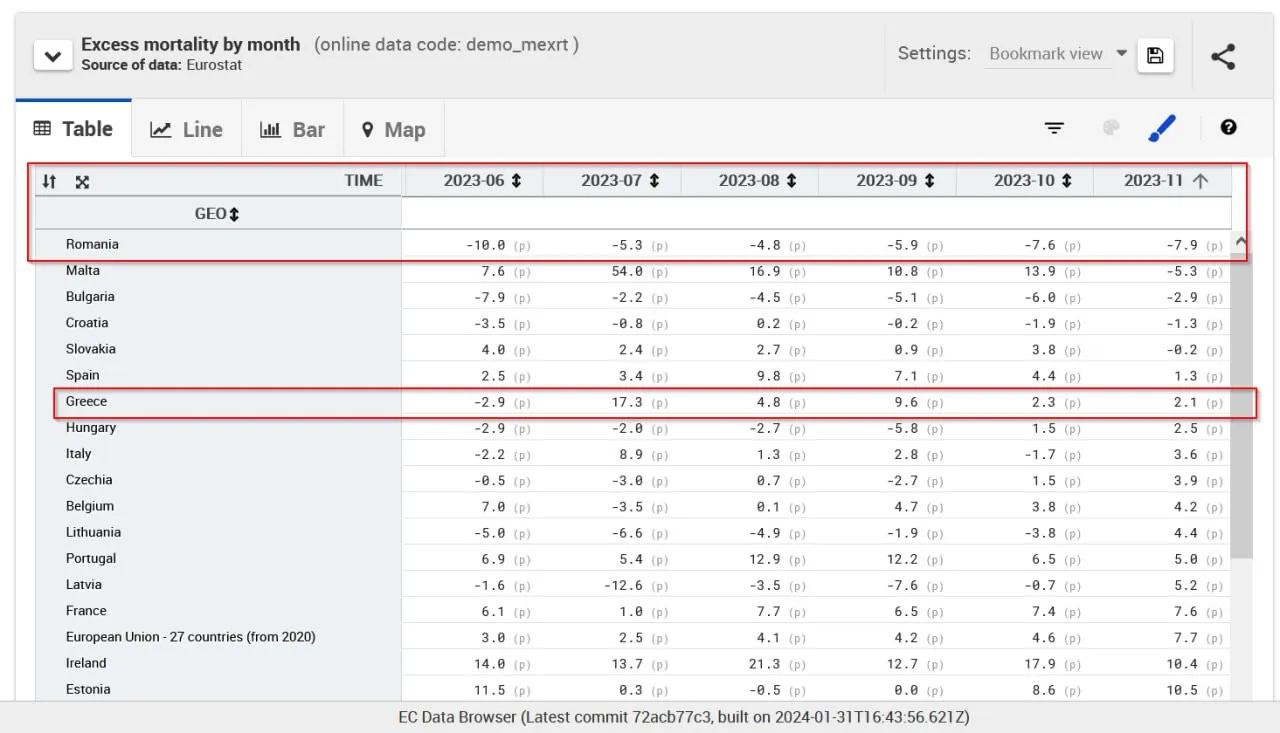Select the Slovakia row label
Screen dimensions: 1280x733
pyautogui.click(x=91, y=348)
